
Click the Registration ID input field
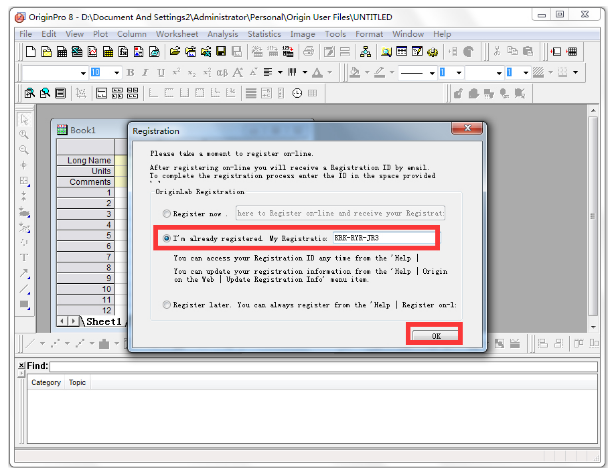click(383, 238)
